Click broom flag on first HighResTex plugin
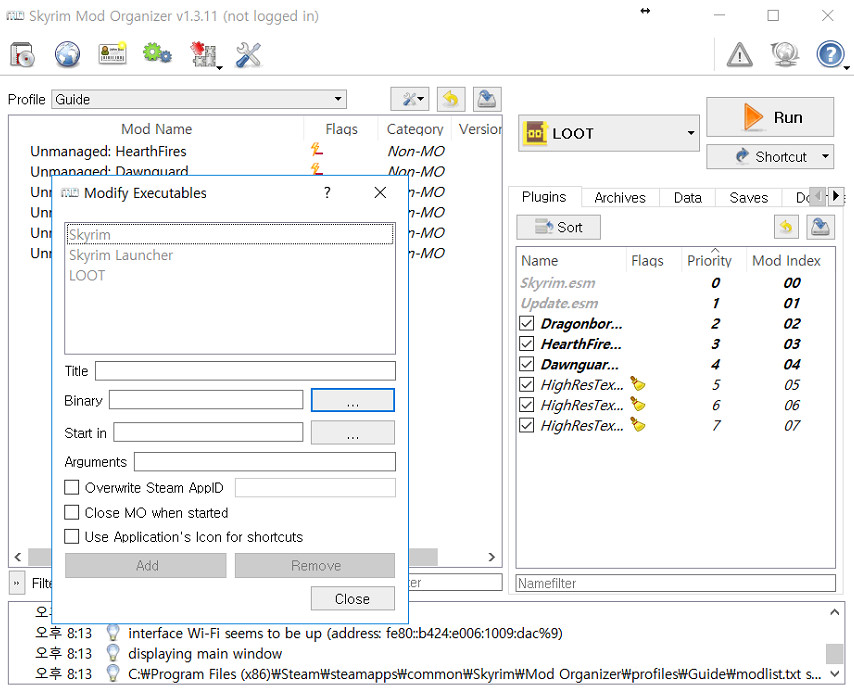Screen dimensions: 854x692 [638, 384]
